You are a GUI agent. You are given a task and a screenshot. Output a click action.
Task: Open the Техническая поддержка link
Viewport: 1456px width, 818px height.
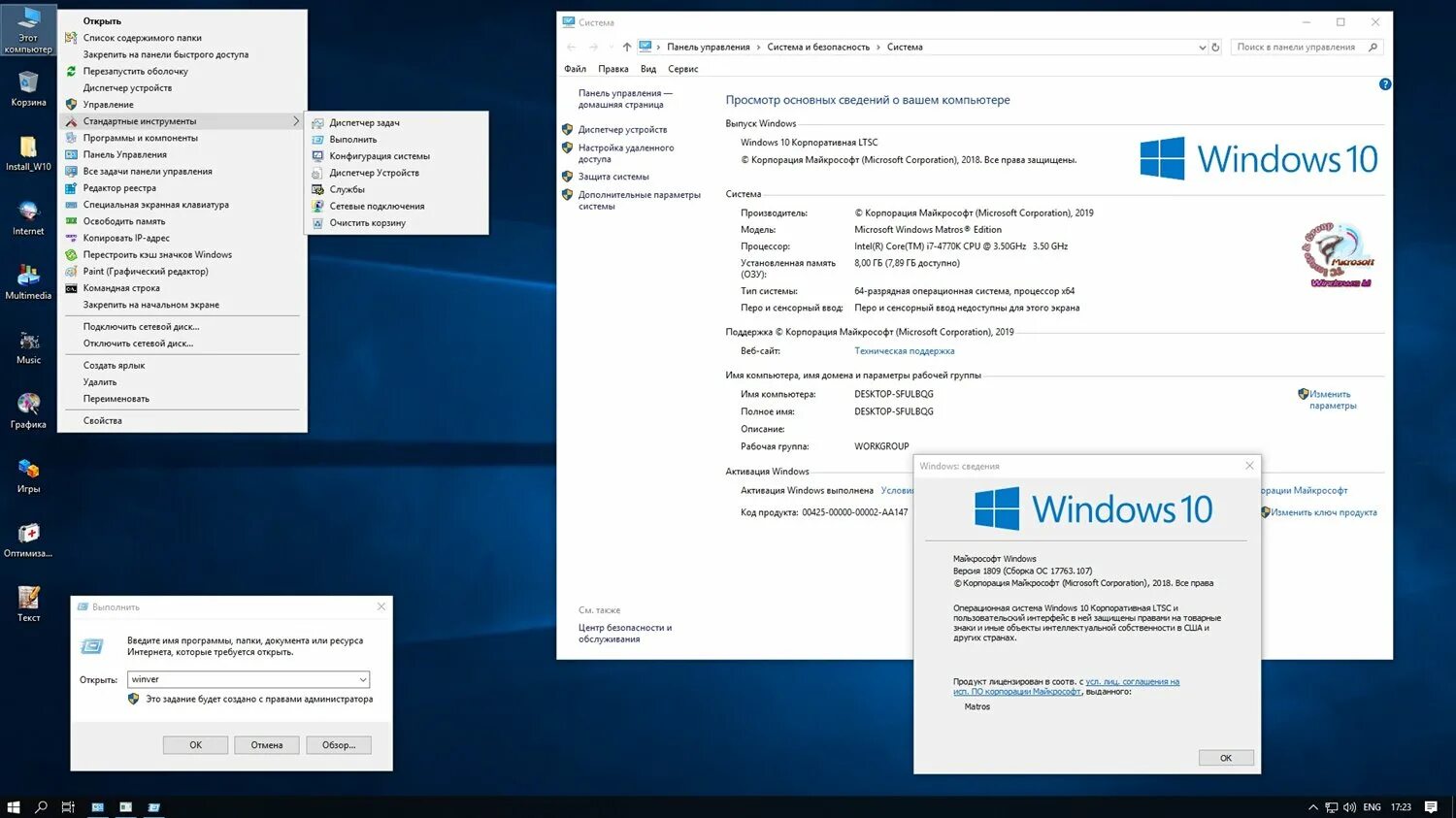tap(905, 351)
